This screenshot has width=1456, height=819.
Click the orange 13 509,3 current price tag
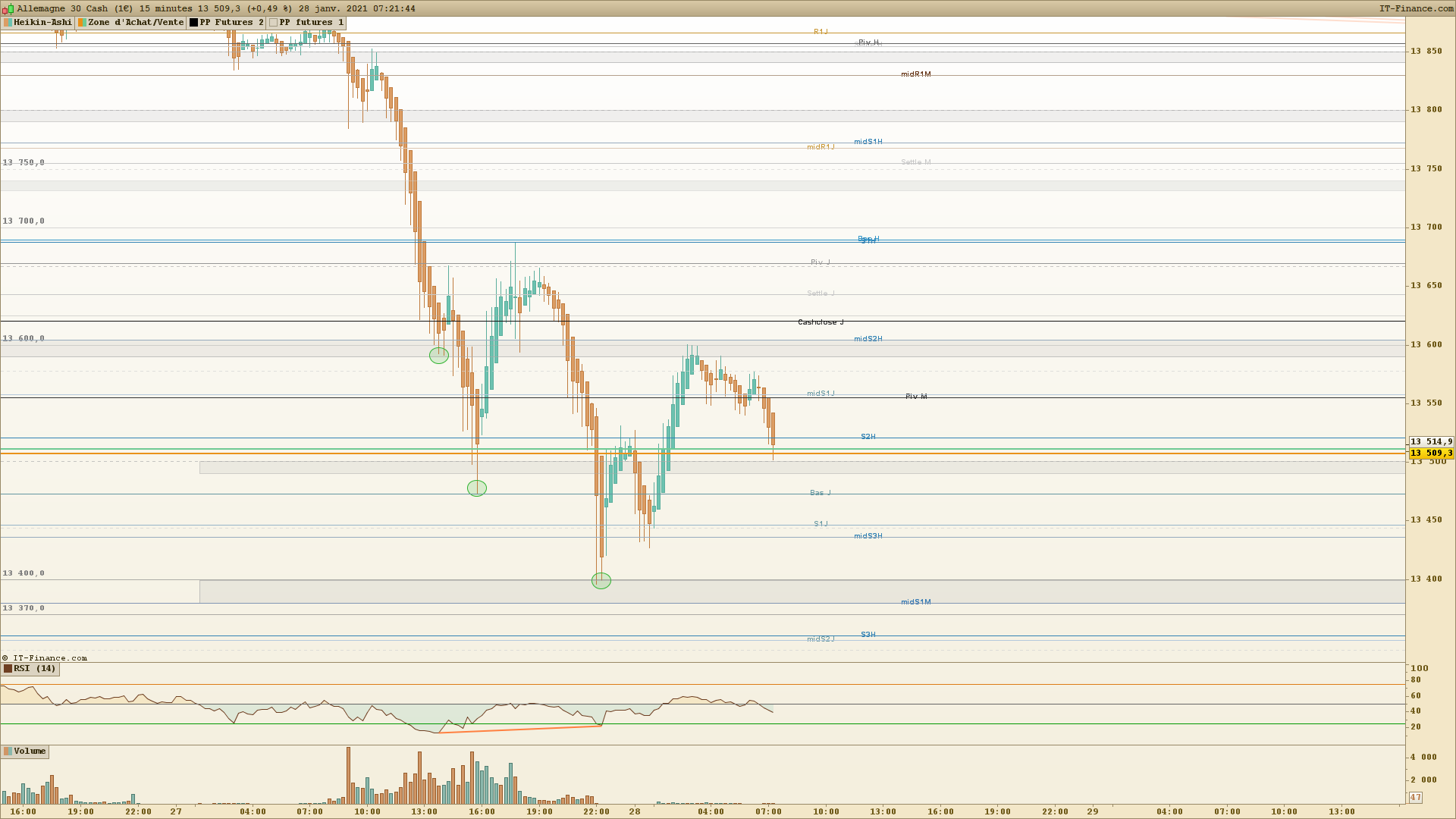[x=1431, y=453]
